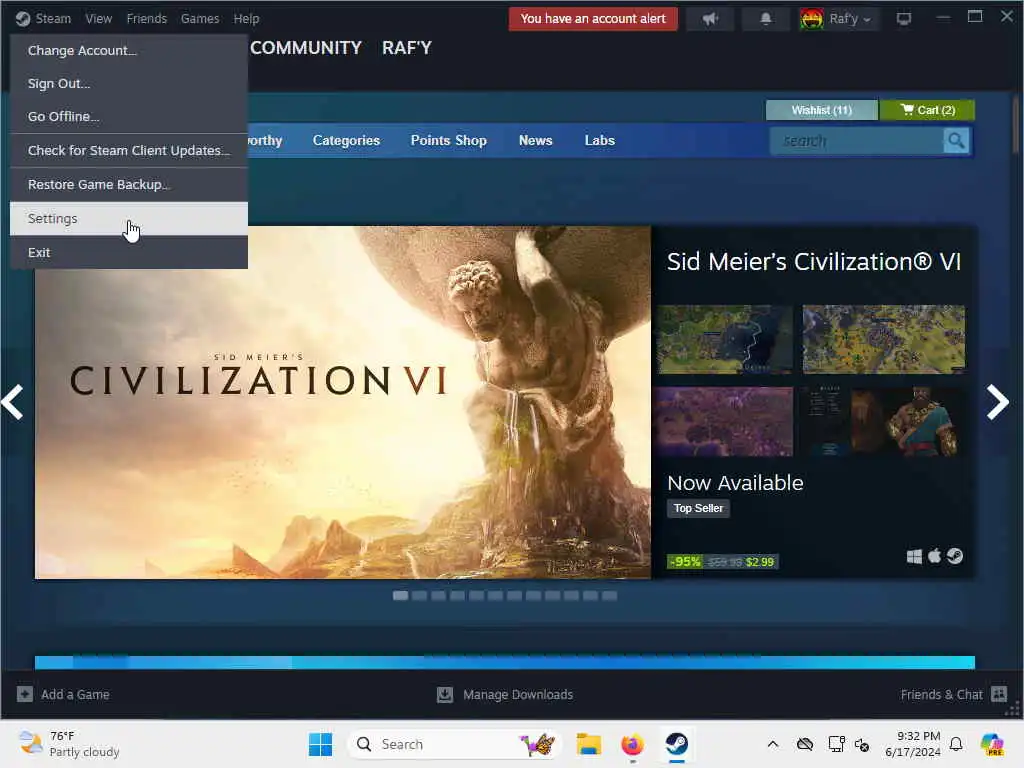View the top-right Civilization VI screenshot
This screenshot has width=1024, height=768.
pos(884,340)
